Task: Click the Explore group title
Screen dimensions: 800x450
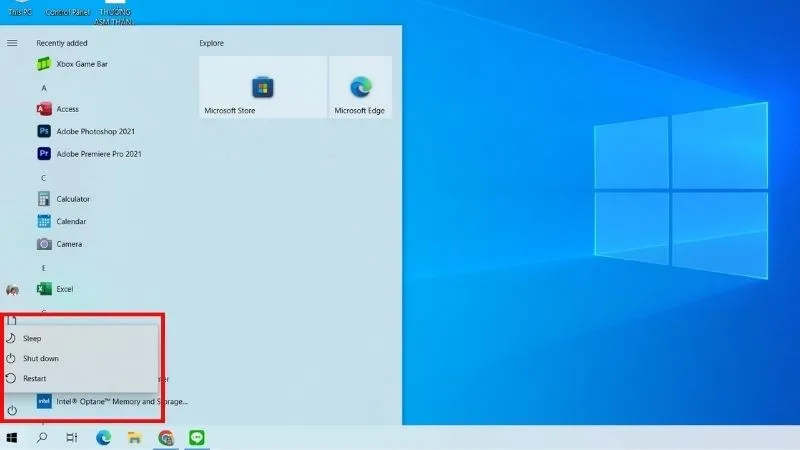Action: click(212, 43)
